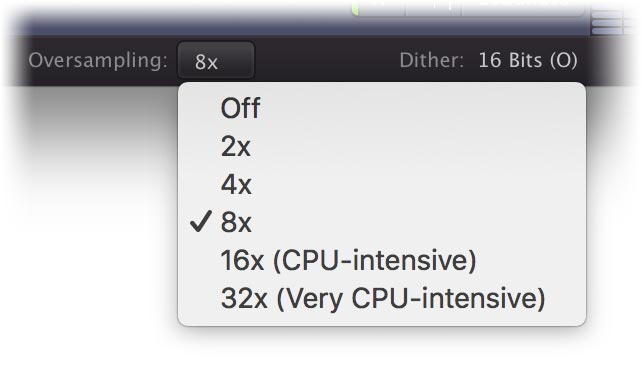Viewport: 642px width, 370px height.
Task: Click the '(Very CPU-intensive)' text of 32x entry
Action: point(411,298)
